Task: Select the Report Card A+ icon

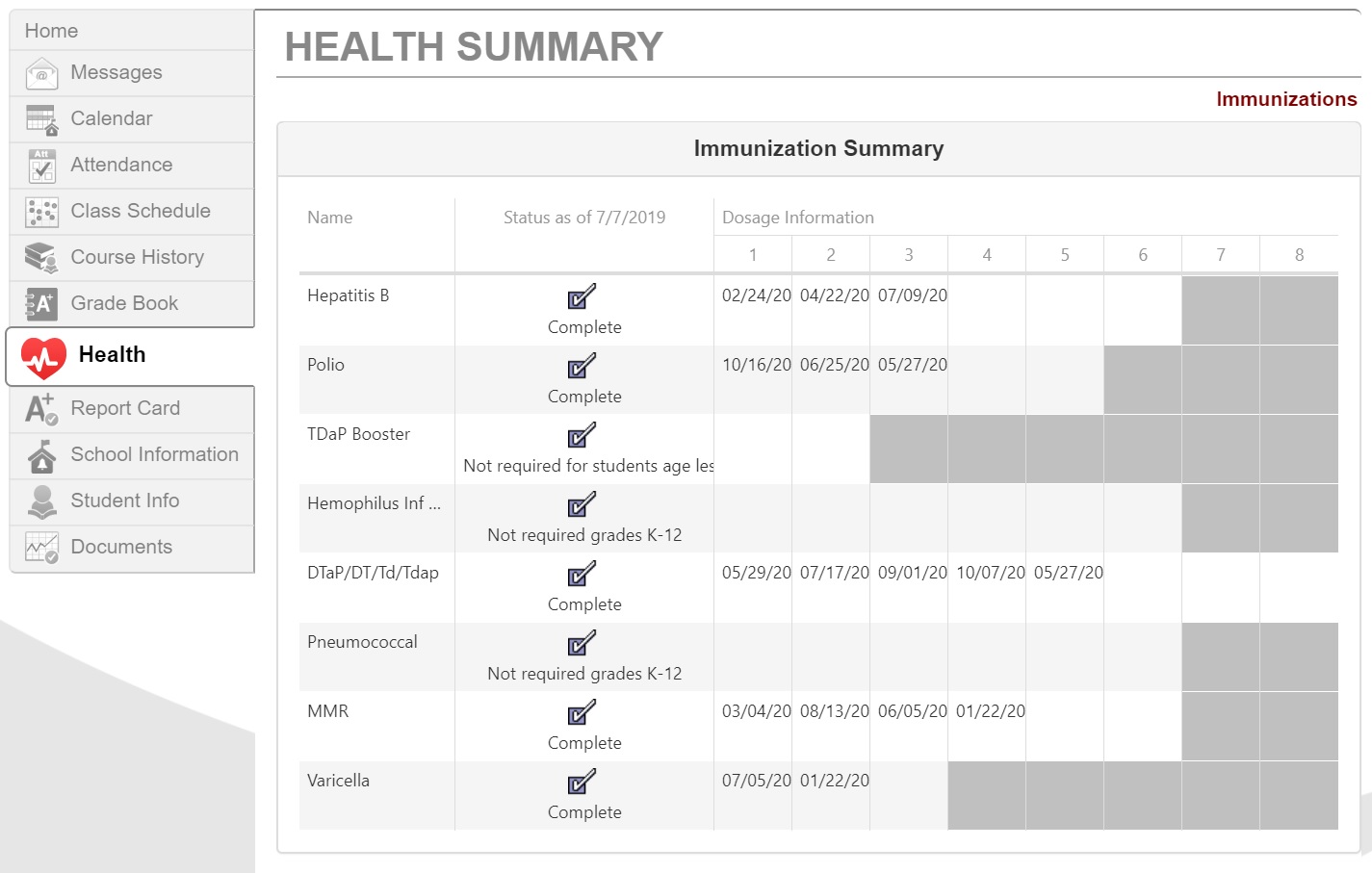Action: [41, 409]
